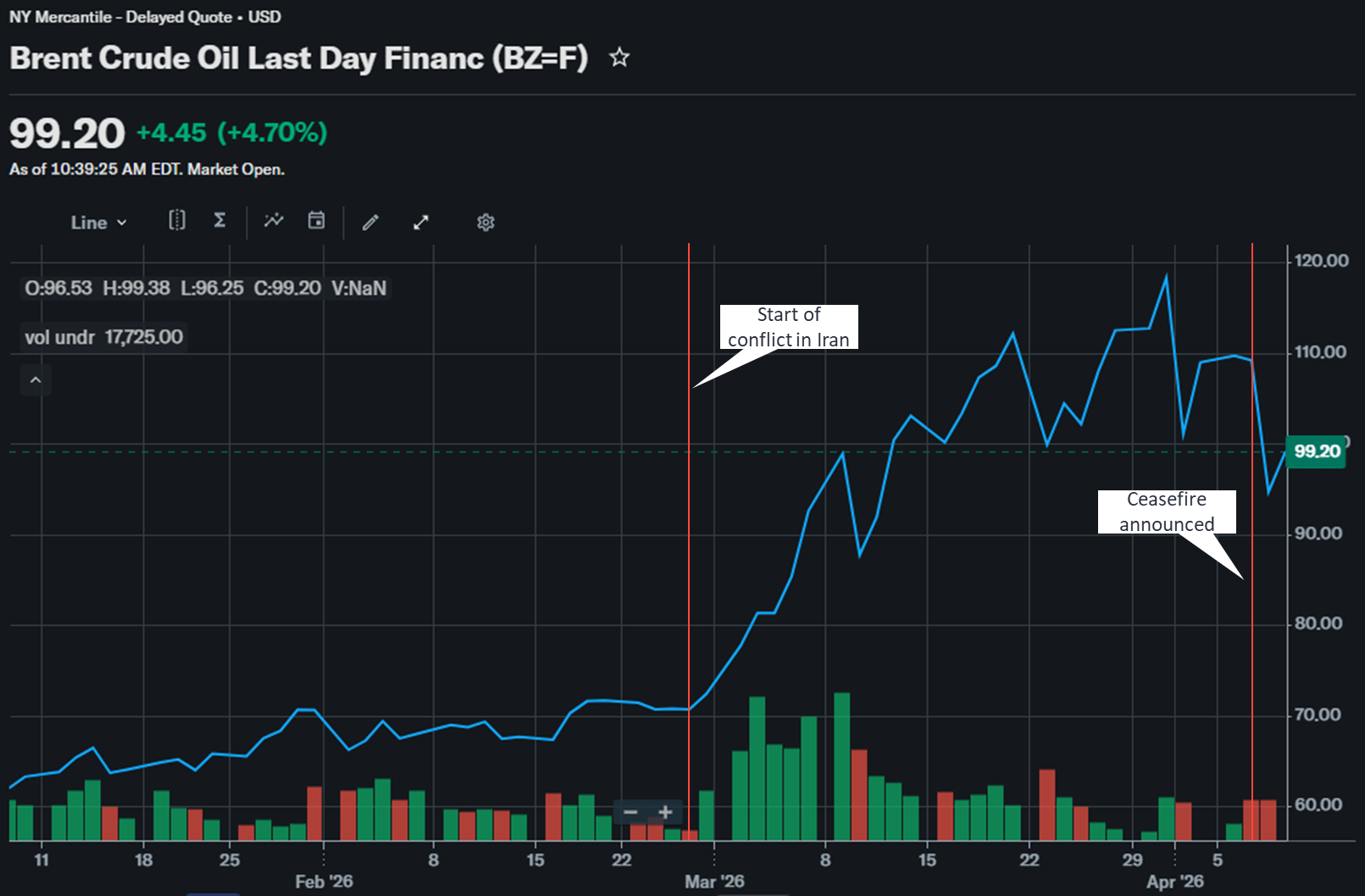Viewport: 1365px width, 896px height.
Task: Open the sigma statistics tool
Action: (x=219, y=221)
